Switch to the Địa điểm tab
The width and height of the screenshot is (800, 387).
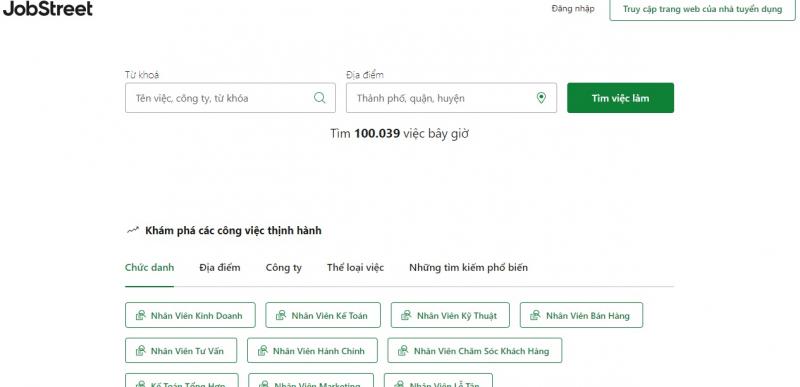[x=220, y=268]
